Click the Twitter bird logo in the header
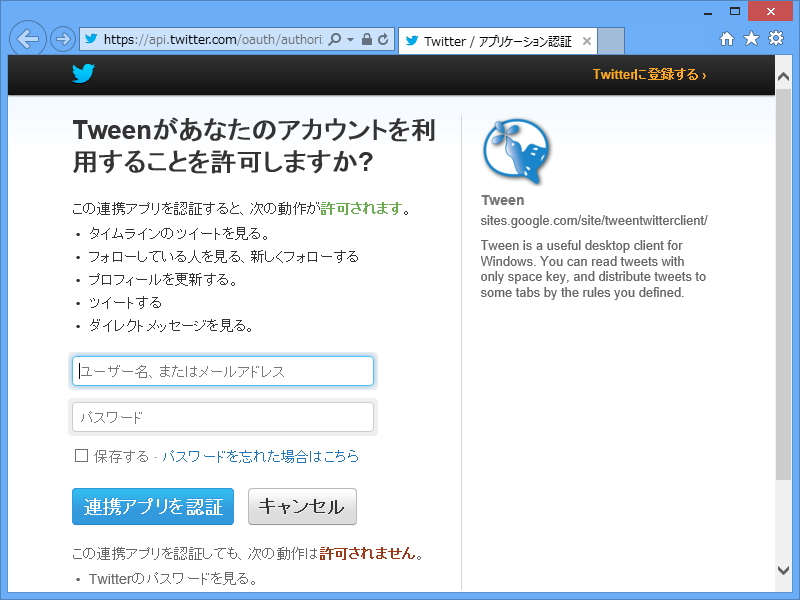The height and width of the screenshot is (600, 800). pos(84,73)
